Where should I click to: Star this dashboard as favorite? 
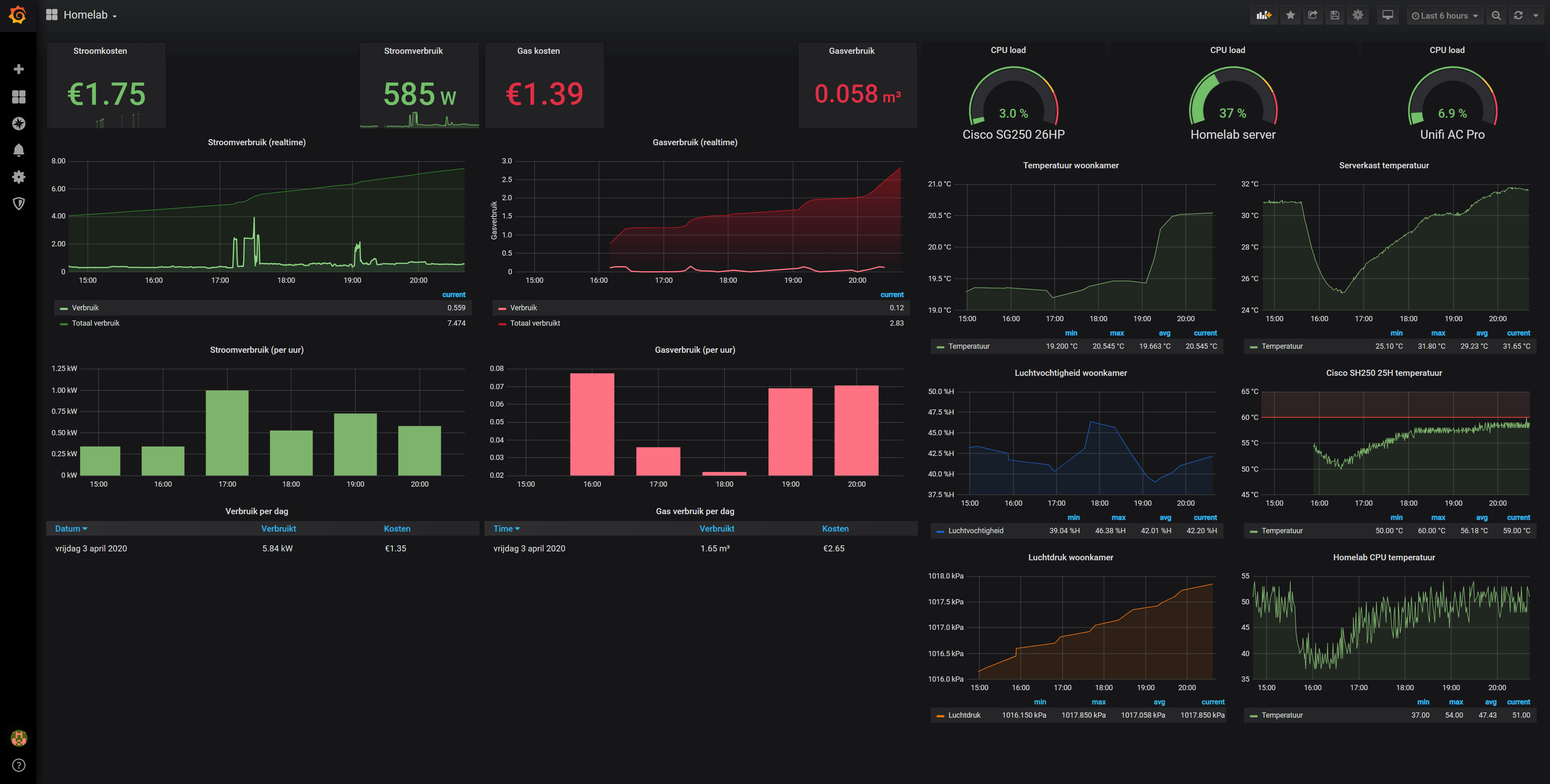pyautogui.click(x=1290, y=16)
